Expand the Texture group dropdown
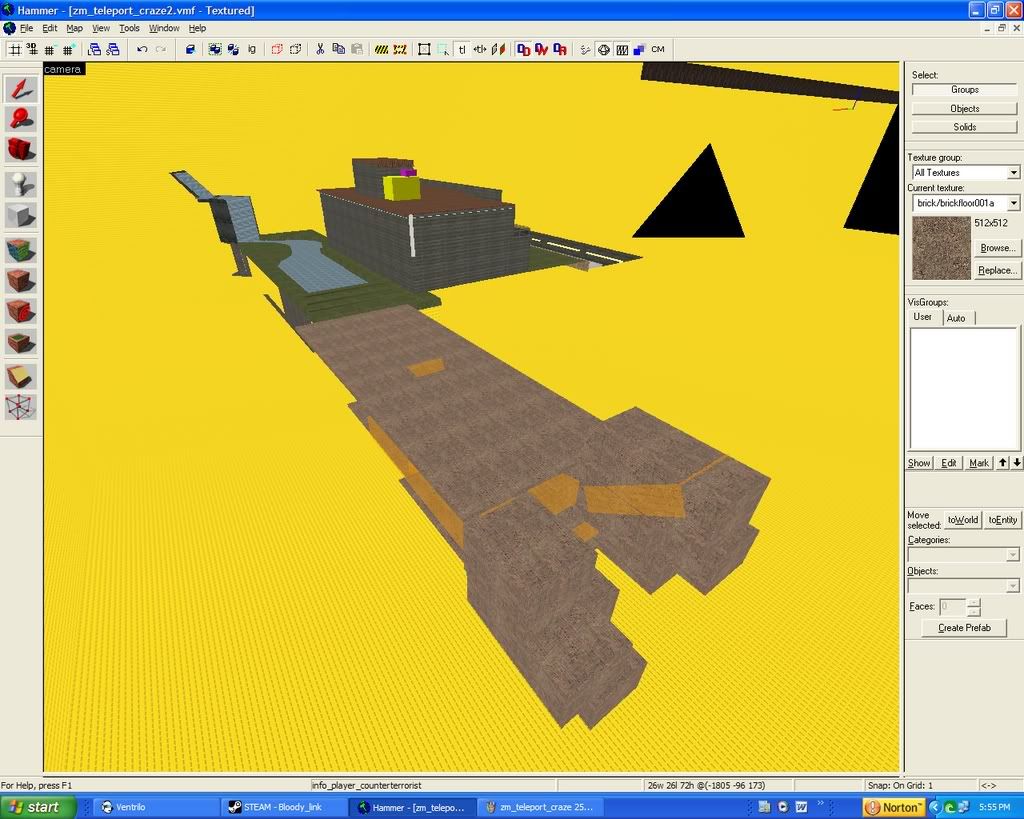1024x819 pixels. [x=1013, y=173]
